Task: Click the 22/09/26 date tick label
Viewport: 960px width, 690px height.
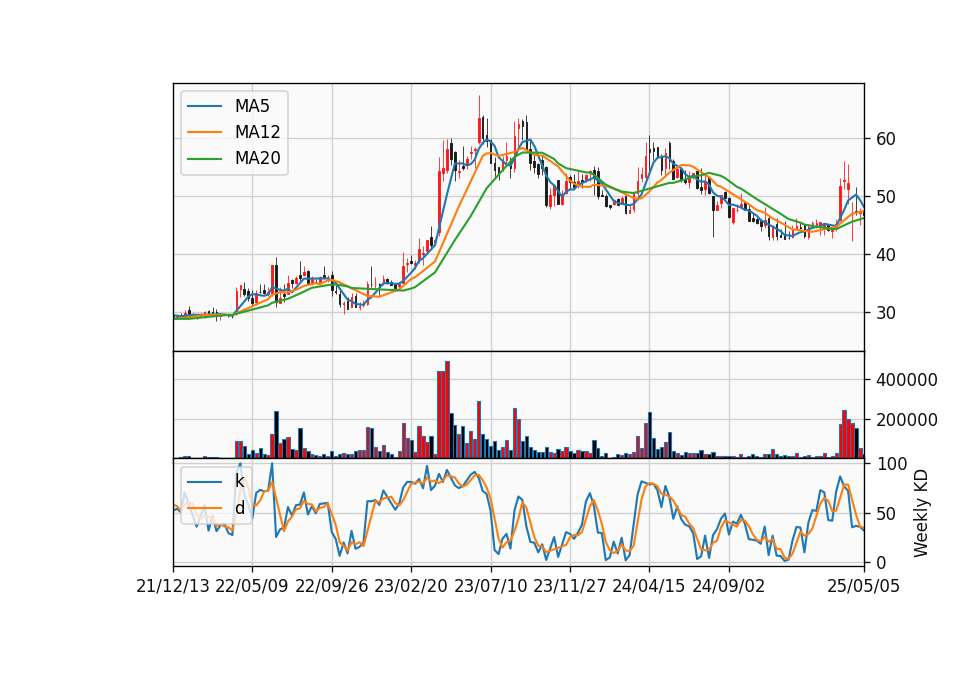Action: click(332, 586)
